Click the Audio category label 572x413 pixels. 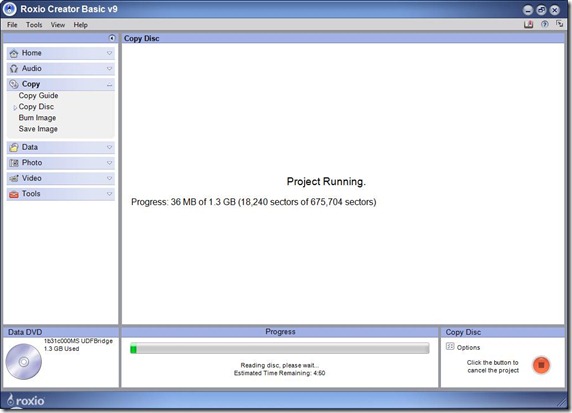click(31, 68)
